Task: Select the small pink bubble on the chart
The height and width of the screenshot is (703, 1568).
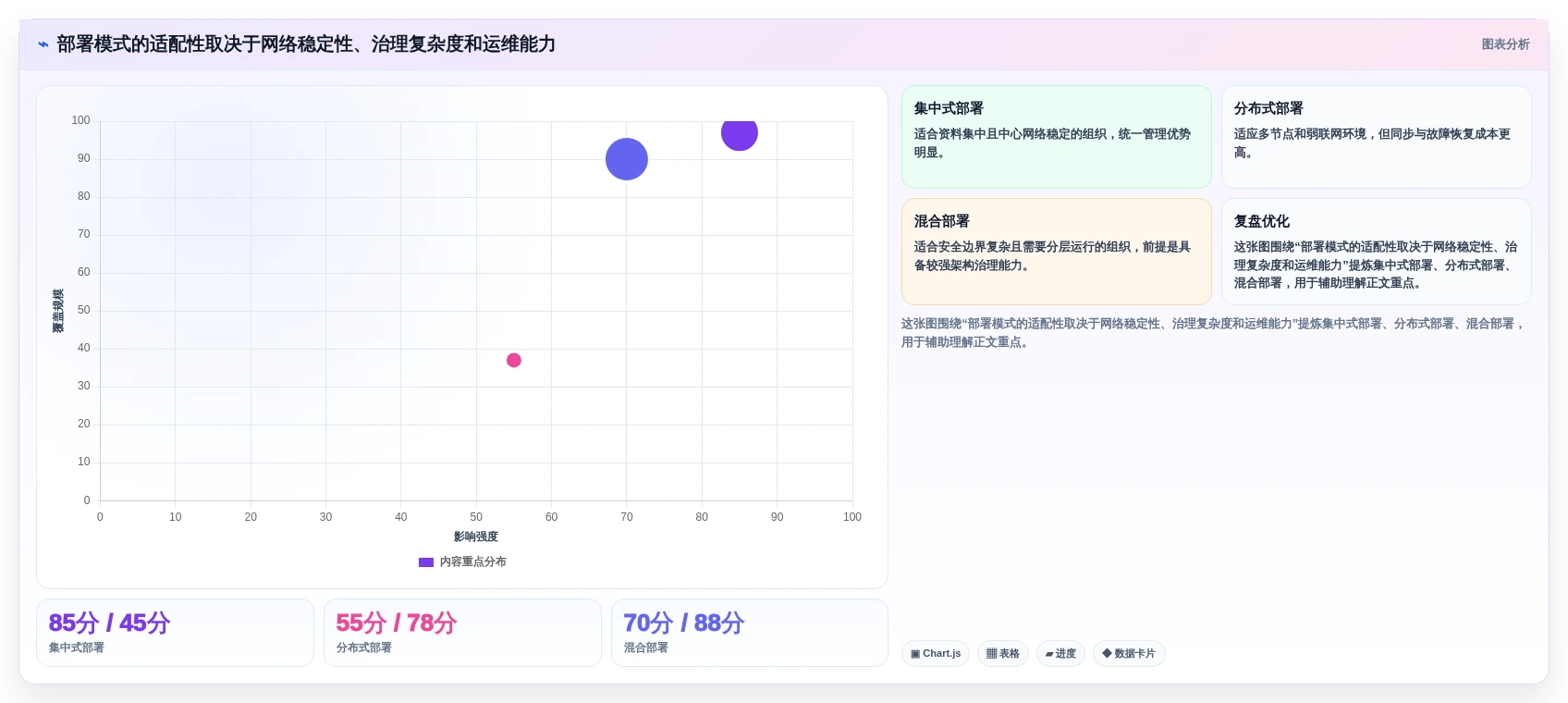Action: (x=514, y=360)
